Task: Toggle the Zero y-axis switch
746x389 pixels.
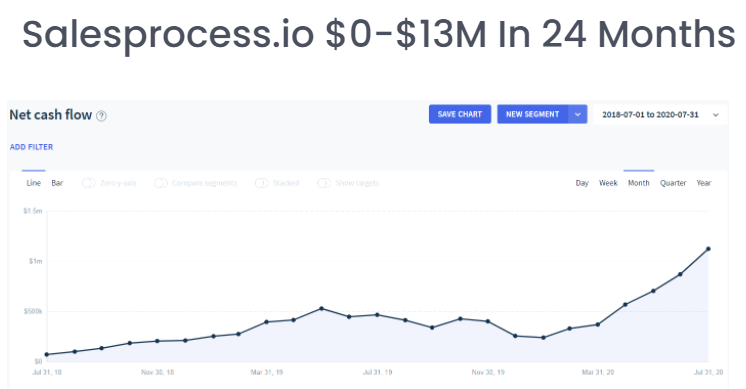Action: pyautogui.click(x=88, y=183)
